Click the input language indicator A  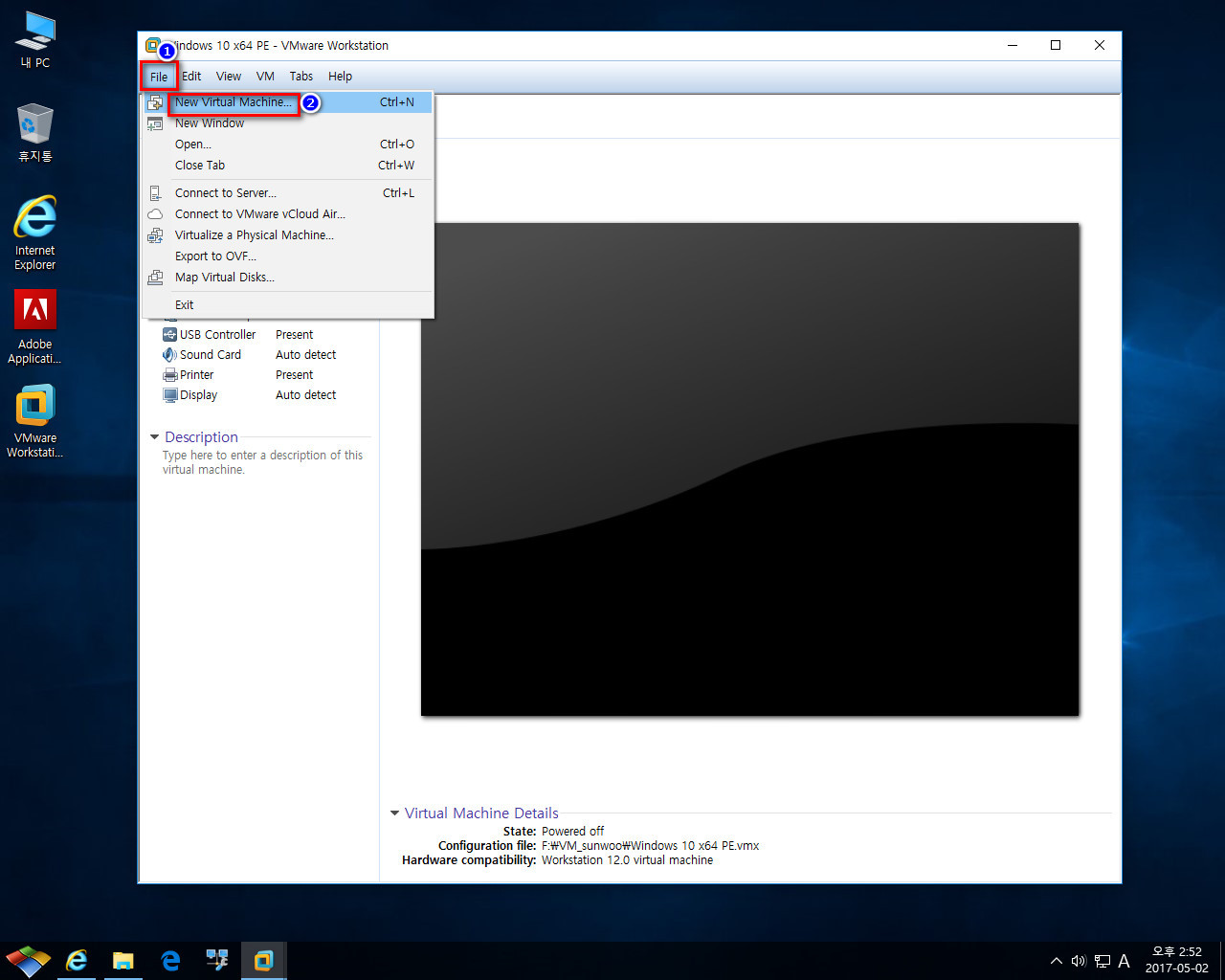pyautogui.click(x=1124, y=961)
